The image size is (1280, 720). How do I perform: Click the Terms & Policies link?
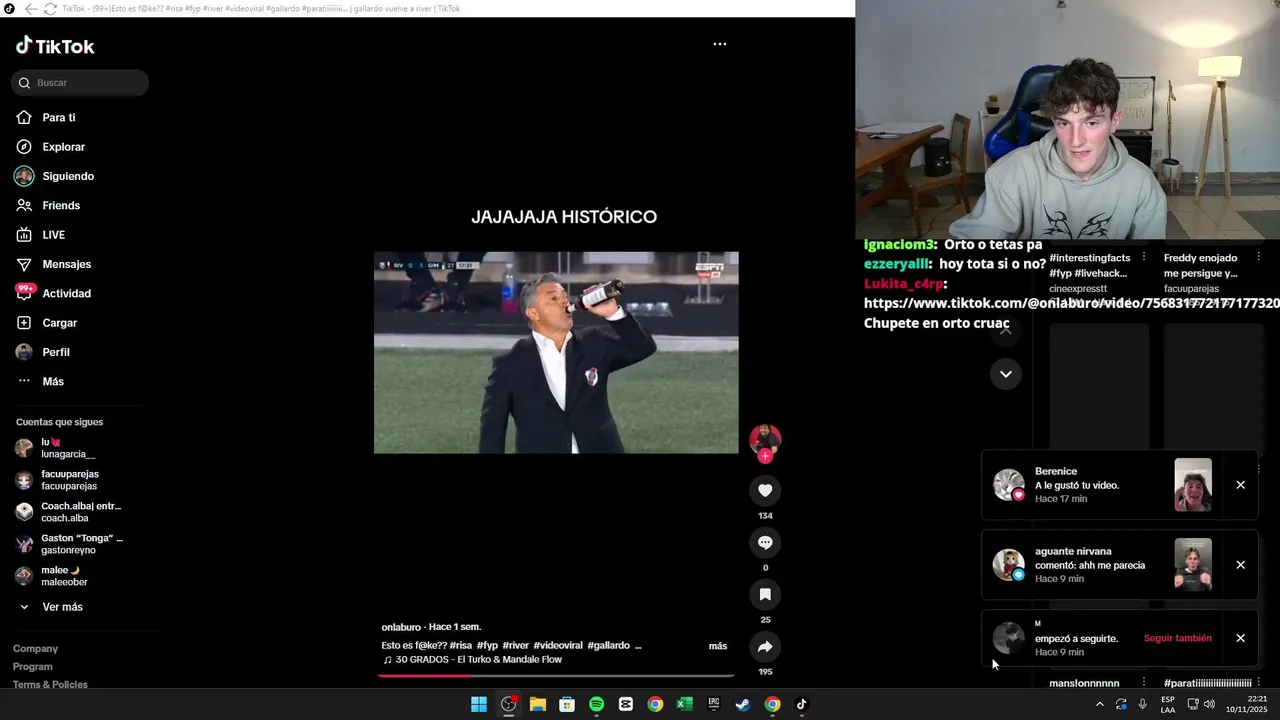[x=50, y=685]
